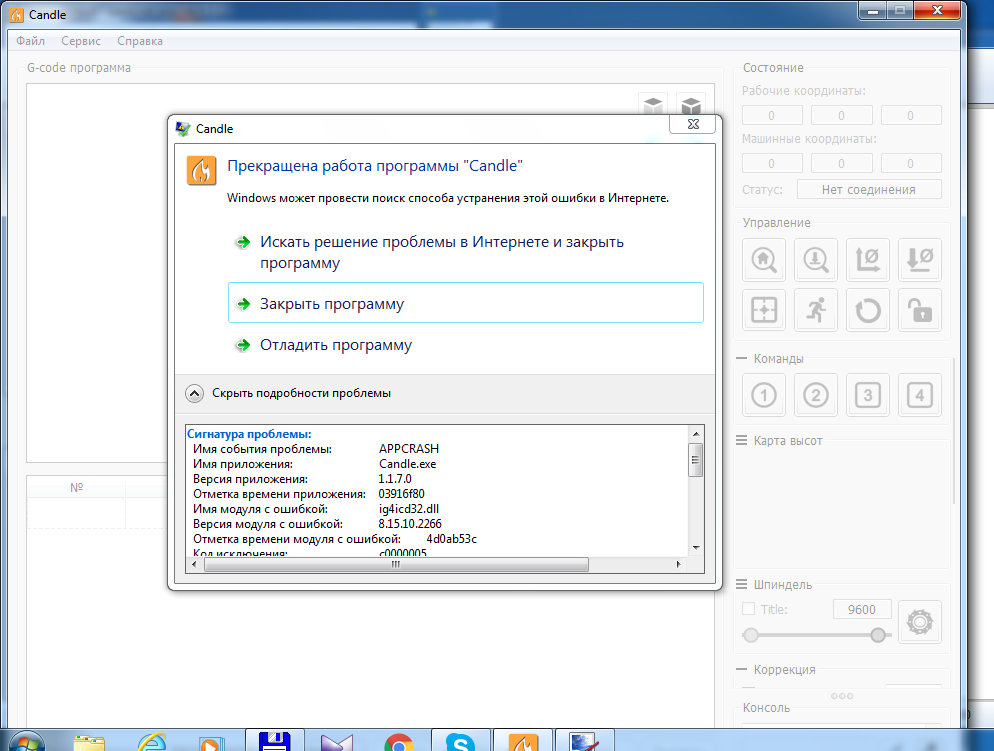The height and width of the screenshot is (751, 994).
Task: Open Google Chrome from the taskbar
Action: [399, 741]
